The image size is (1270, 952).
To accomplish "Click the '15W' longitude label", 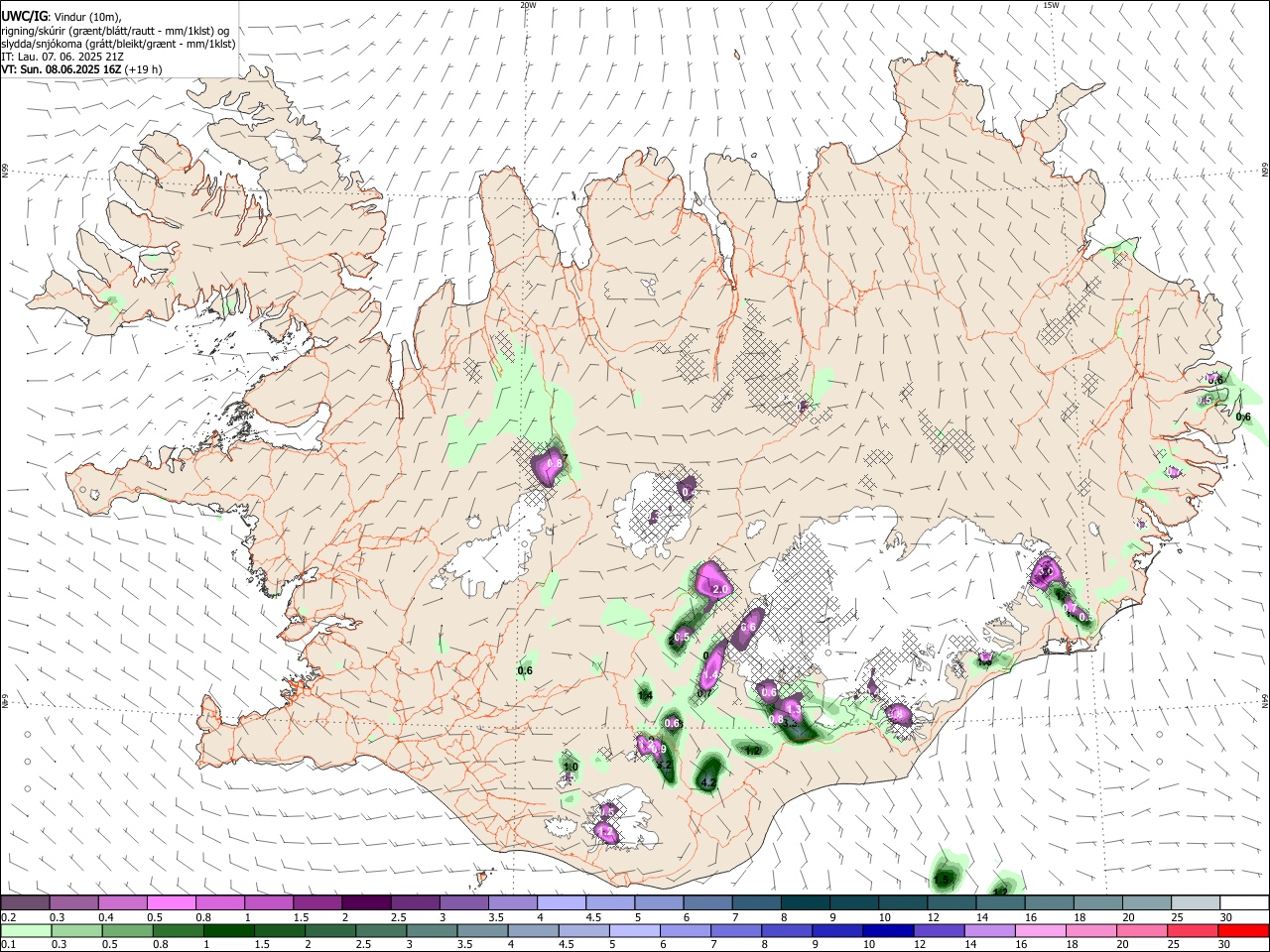I will 1051,5.
